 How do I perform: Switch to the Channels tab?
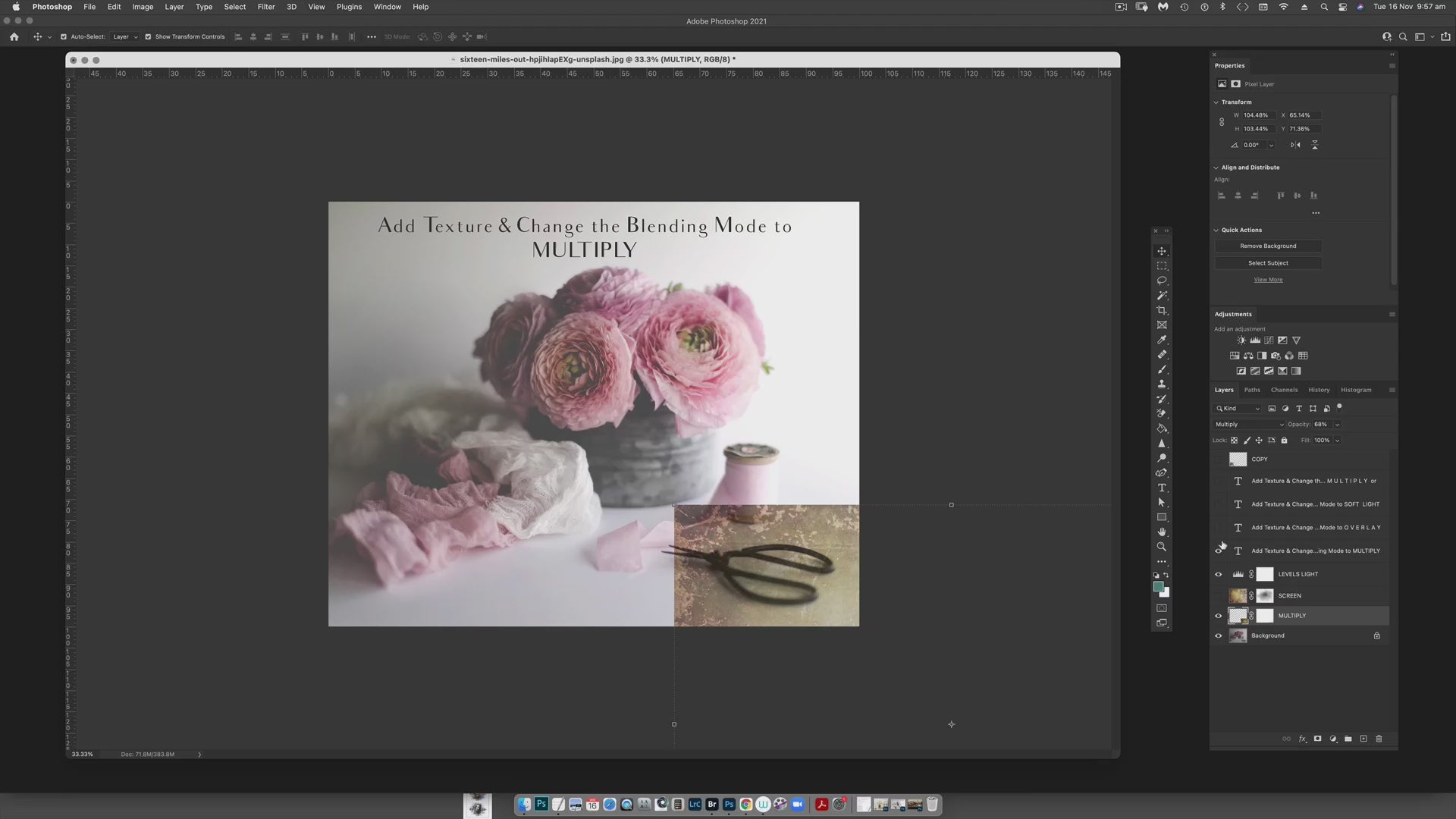click(x=1284, y=390)
